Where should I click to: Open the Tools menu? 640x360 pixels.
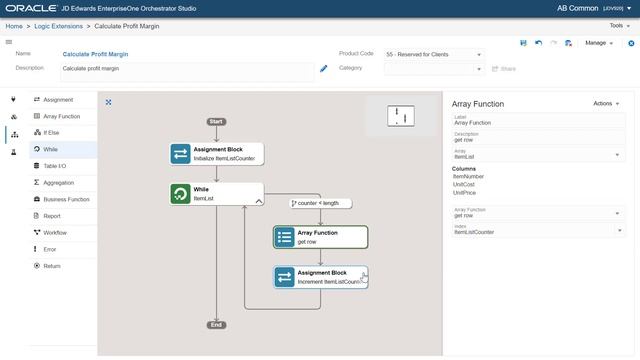coord(620,26)
